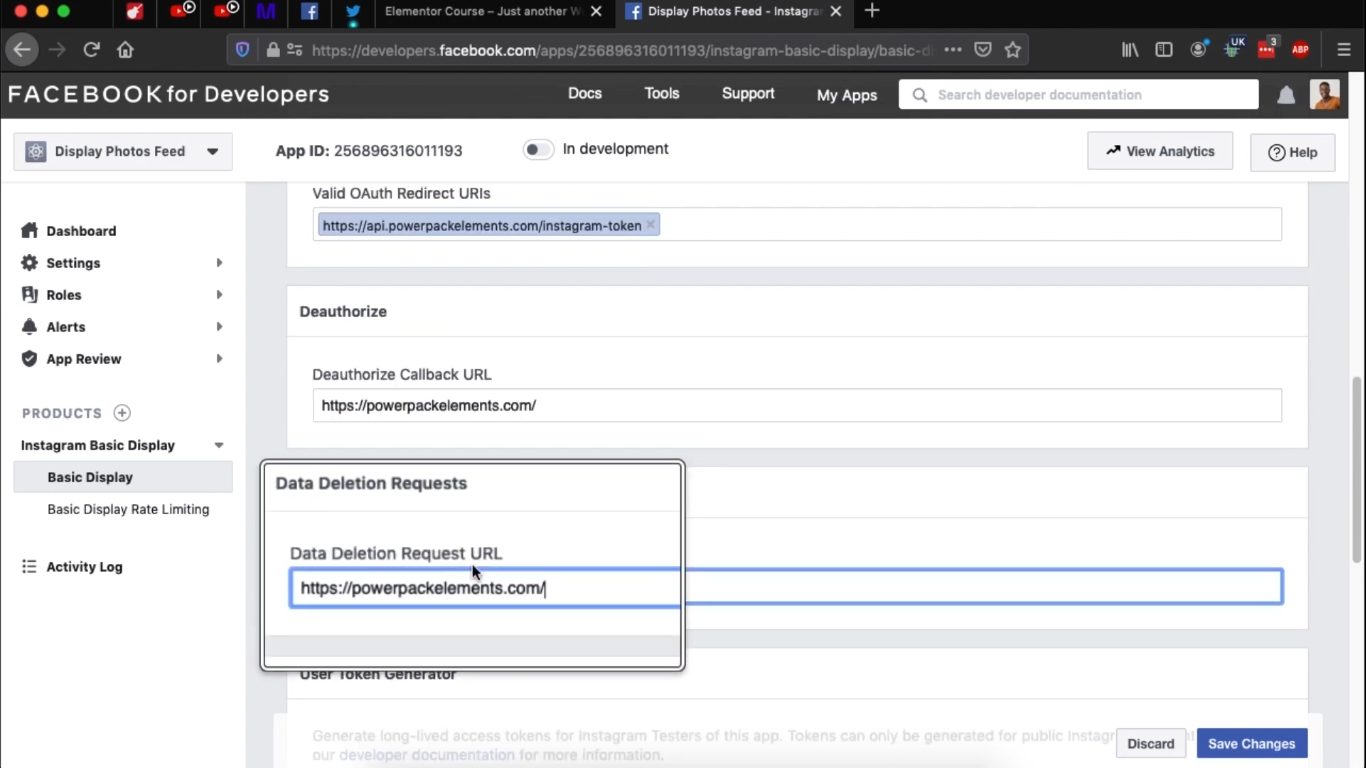Open the red extension with badge 3
1366x768 pixels.
point(1267,49)
